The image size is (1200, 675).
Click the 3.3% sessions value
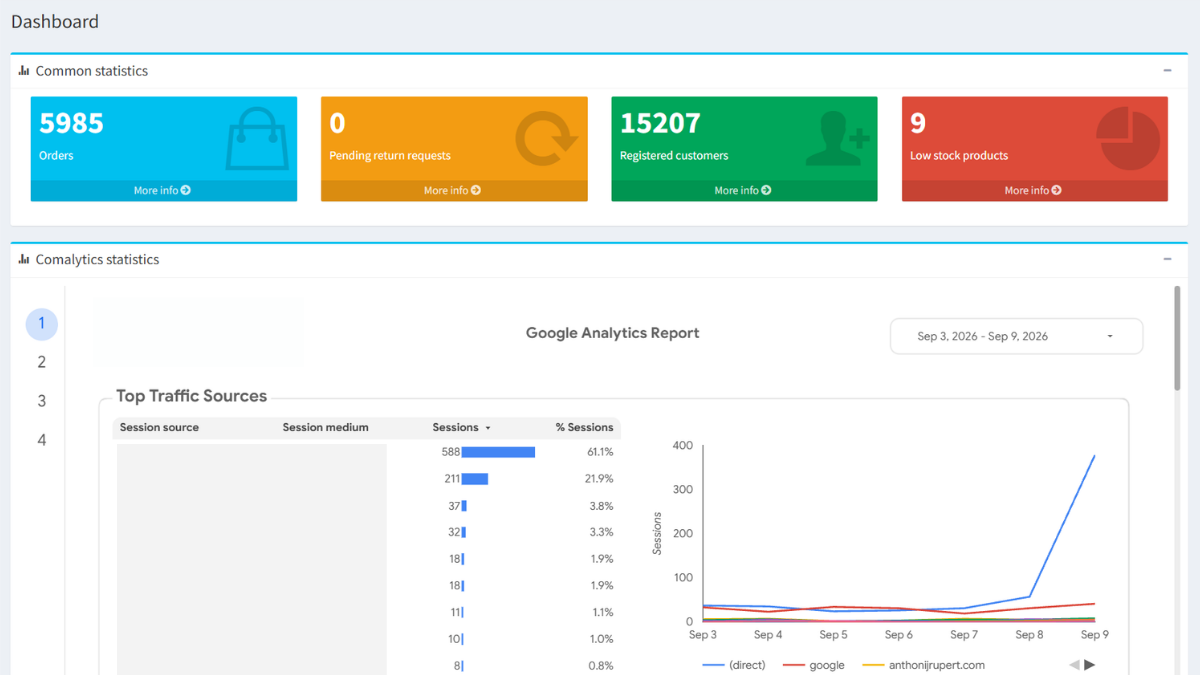[602, 532]
